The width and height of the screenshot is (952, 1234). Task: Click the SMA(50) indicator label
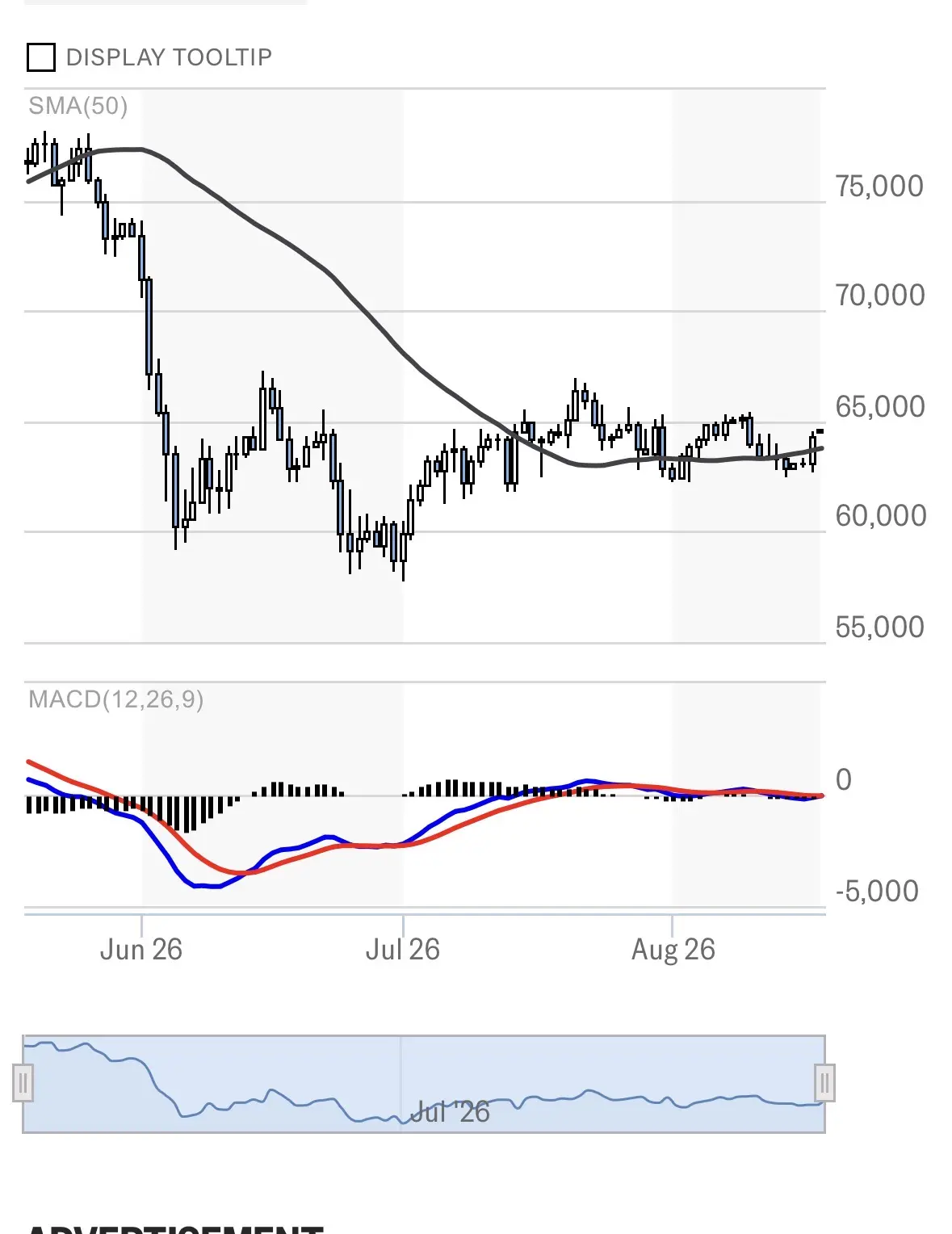[78, 106]
